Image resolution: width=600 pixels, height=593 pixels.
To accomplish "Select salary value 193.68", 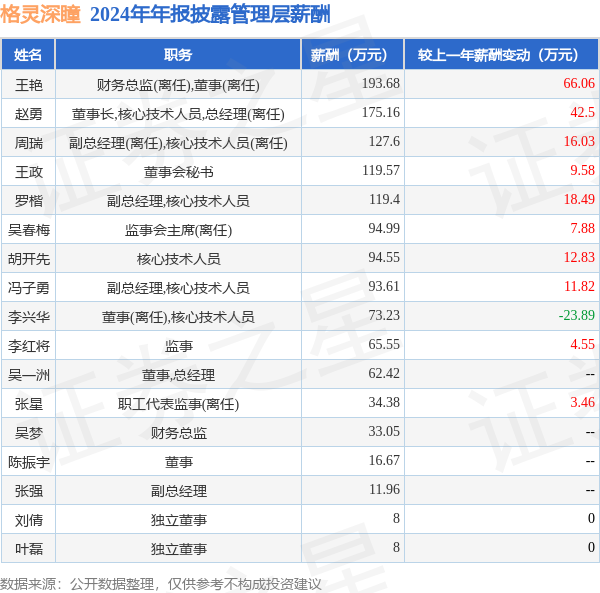I will (381, 83).
